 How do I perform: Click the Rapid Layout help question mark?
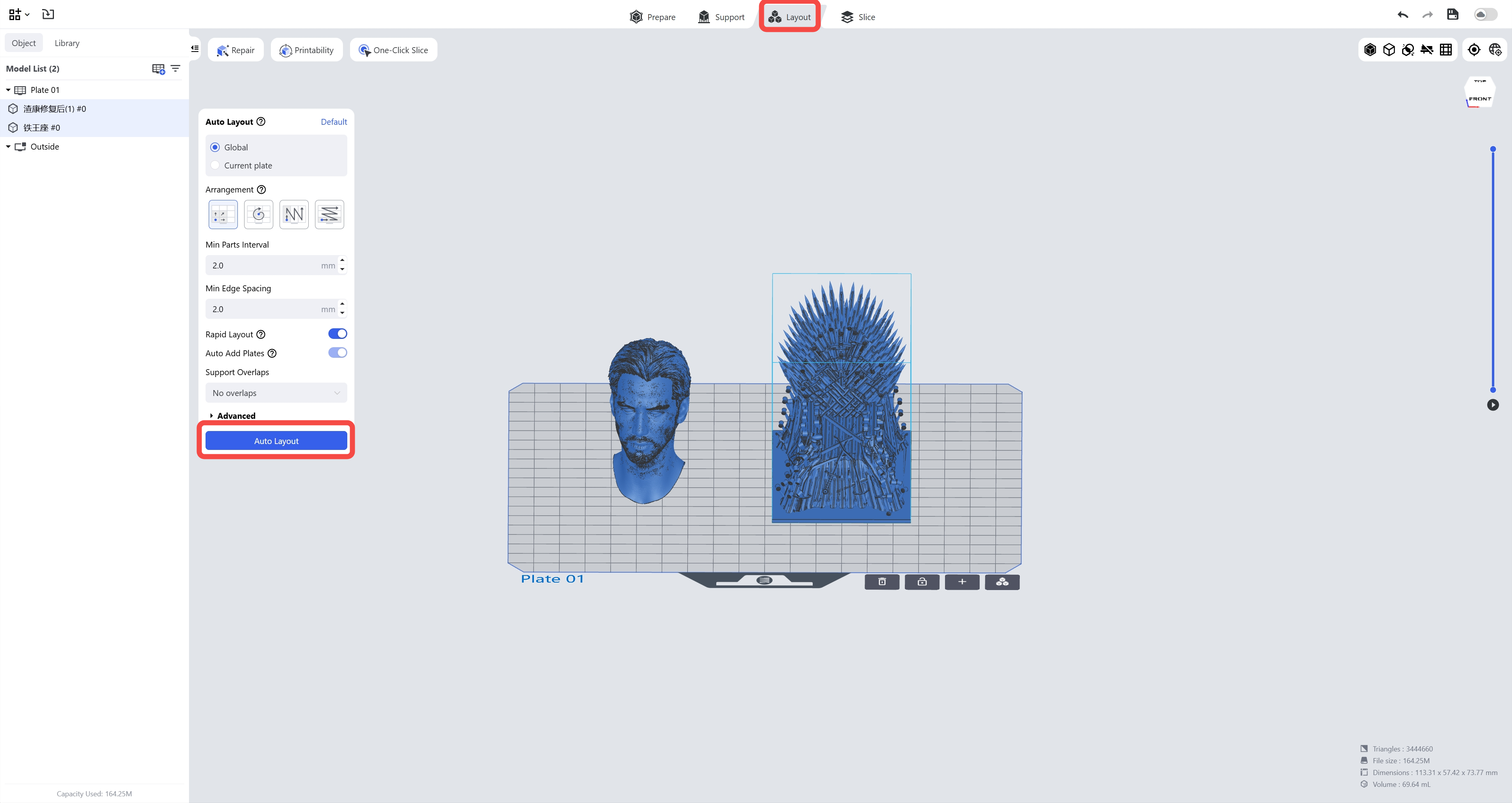(x=261, y=335)
